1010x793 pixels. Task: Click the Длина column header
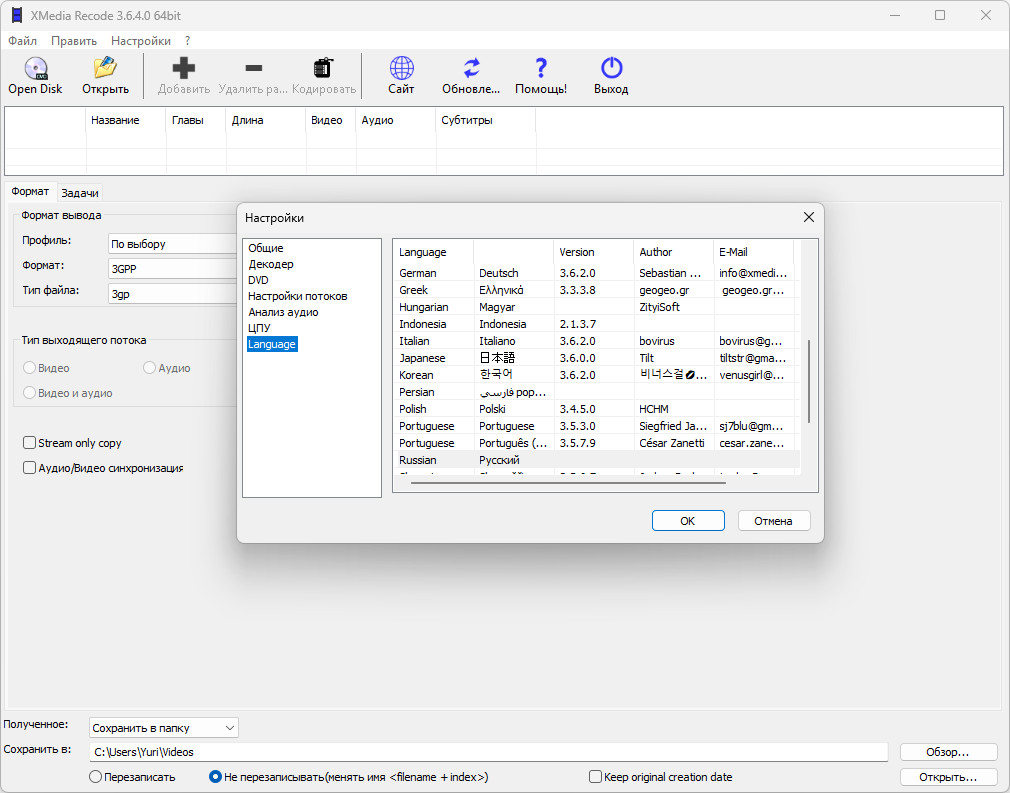click(x=266, y=120)
